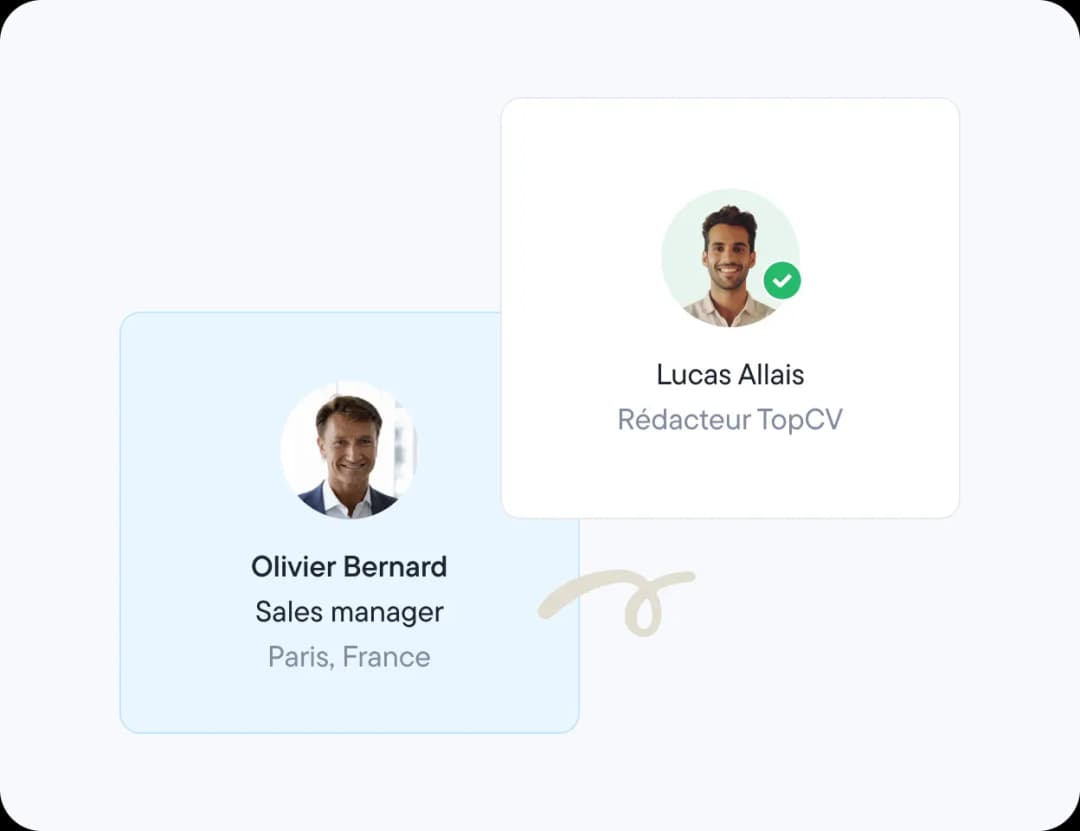Click the surname "Allais"

[771, 375]
